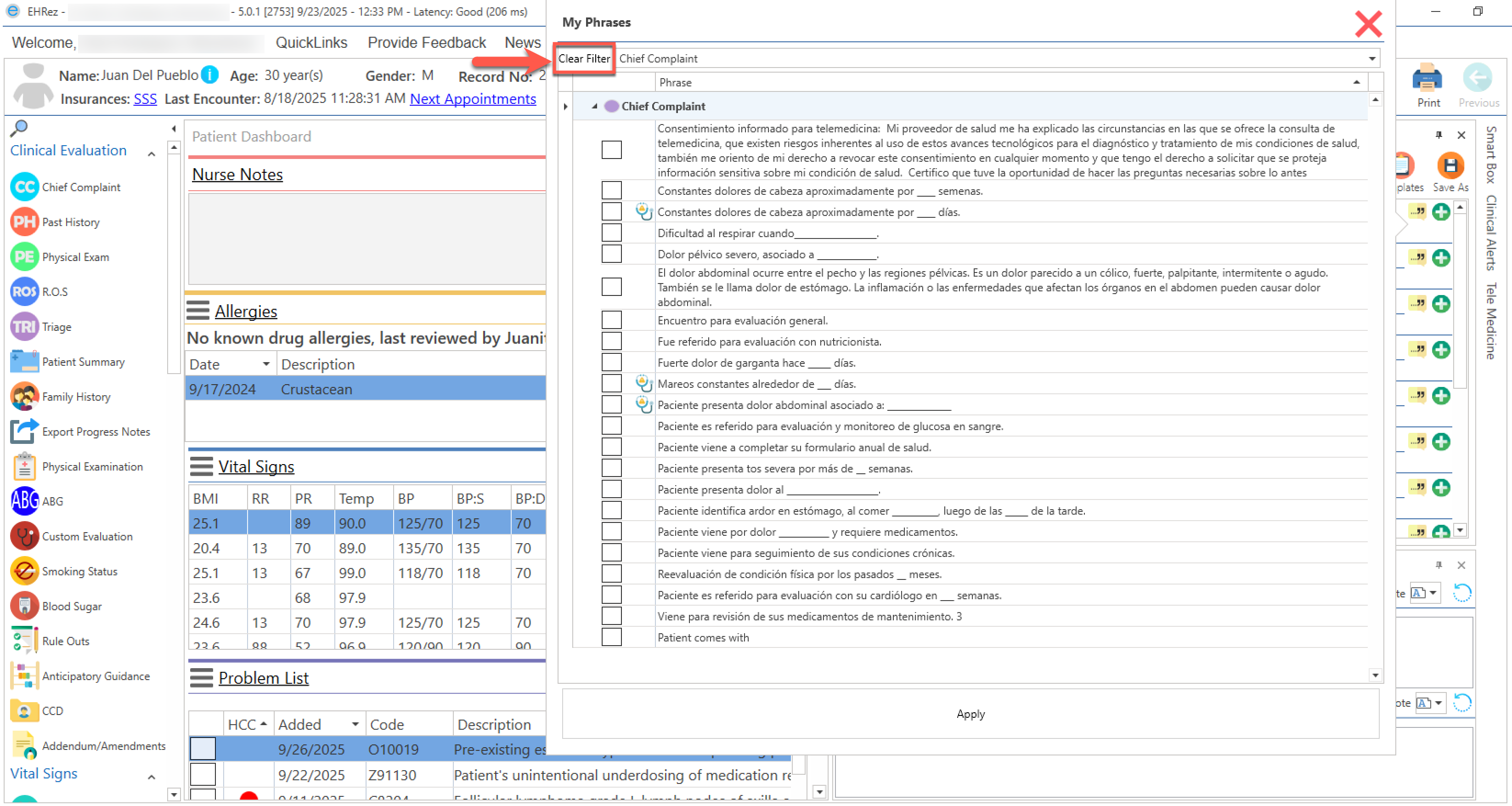This screenshot has width=1512, height=806.
Task: Click the patient info icon beside name
Action: pyautogui.click(x=209, y=74)
